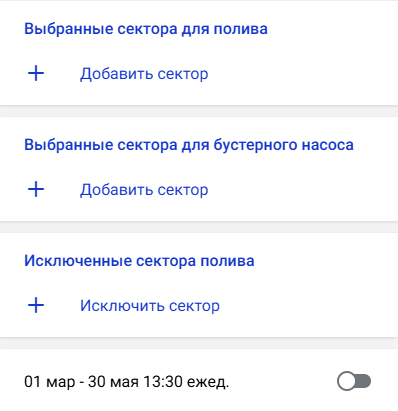Viewport: 398px width, 411px height.
Task: Click the plus icon under Выбранные сектора для полива
Action: coord(36,73)
